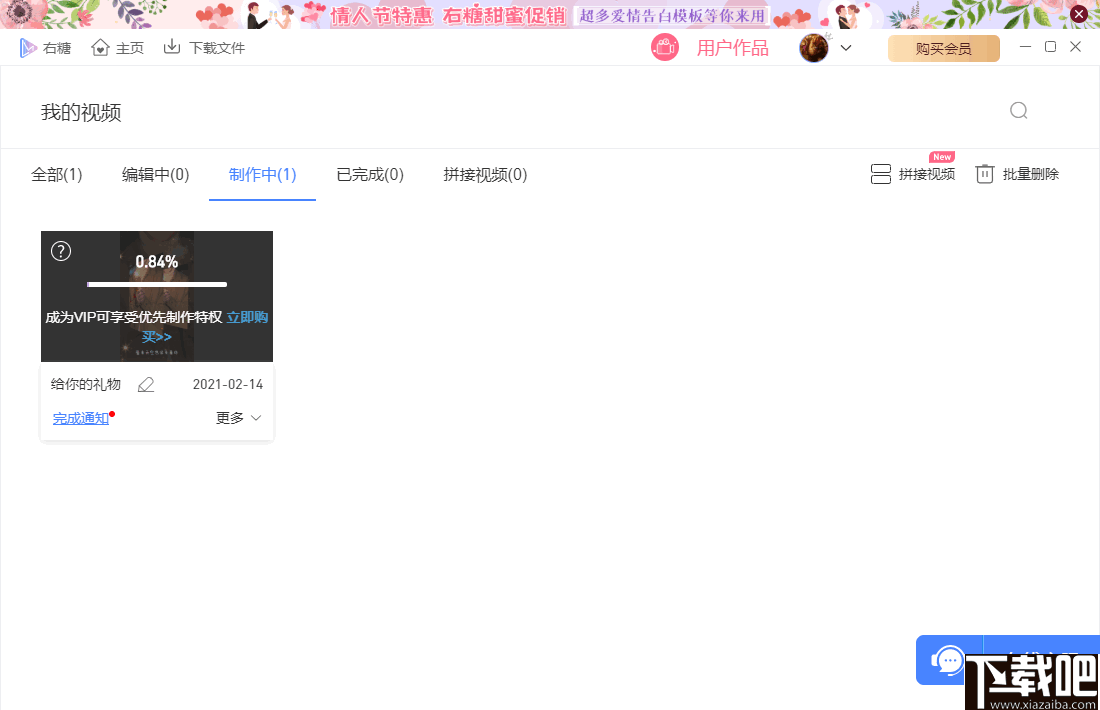The image size is (1100, 710).
Task: Minimize the application window
Action: coord(1026,46)
